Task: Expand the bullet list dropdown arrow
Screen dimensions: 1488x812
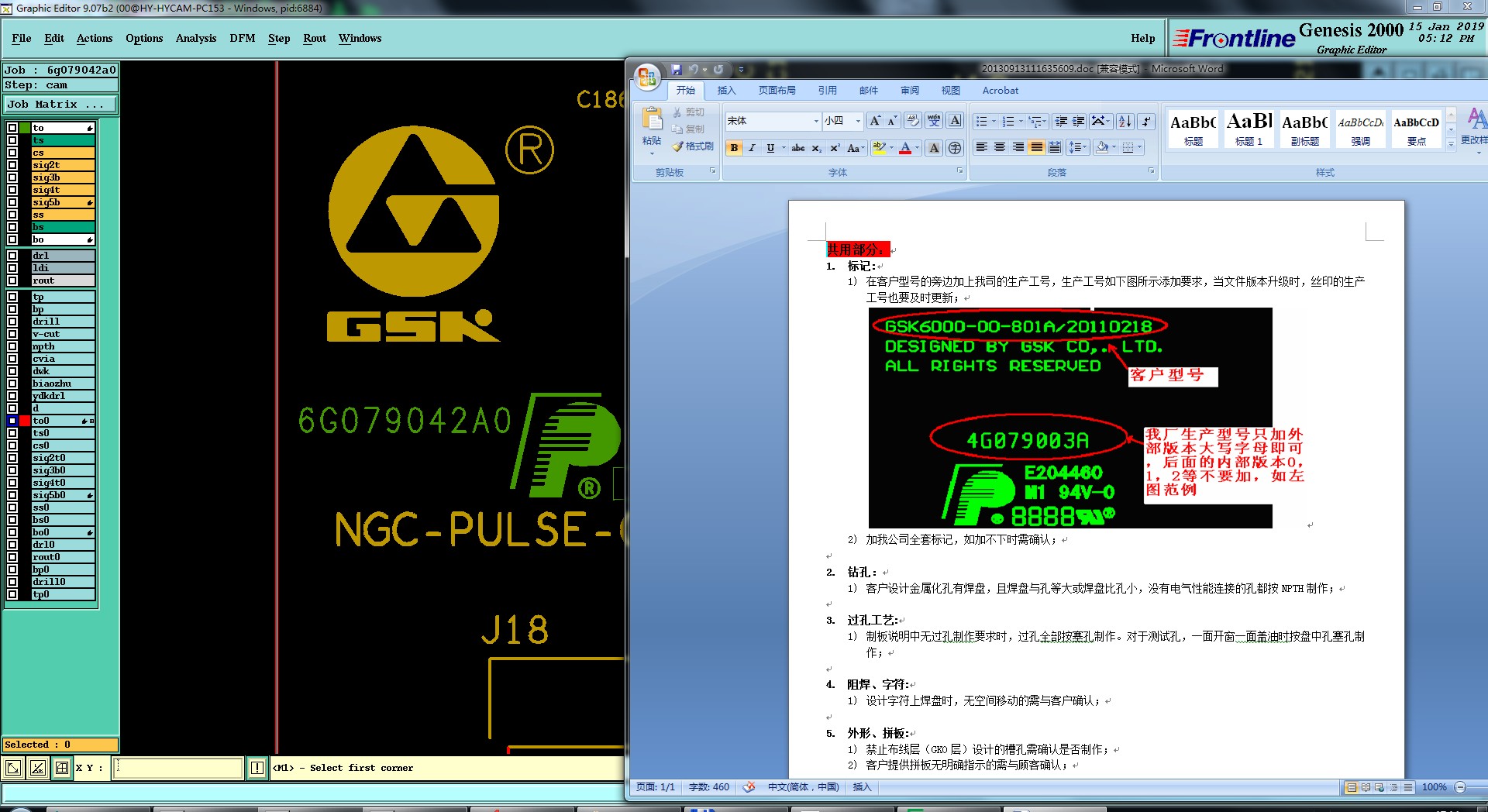Action: click(994, 121)
